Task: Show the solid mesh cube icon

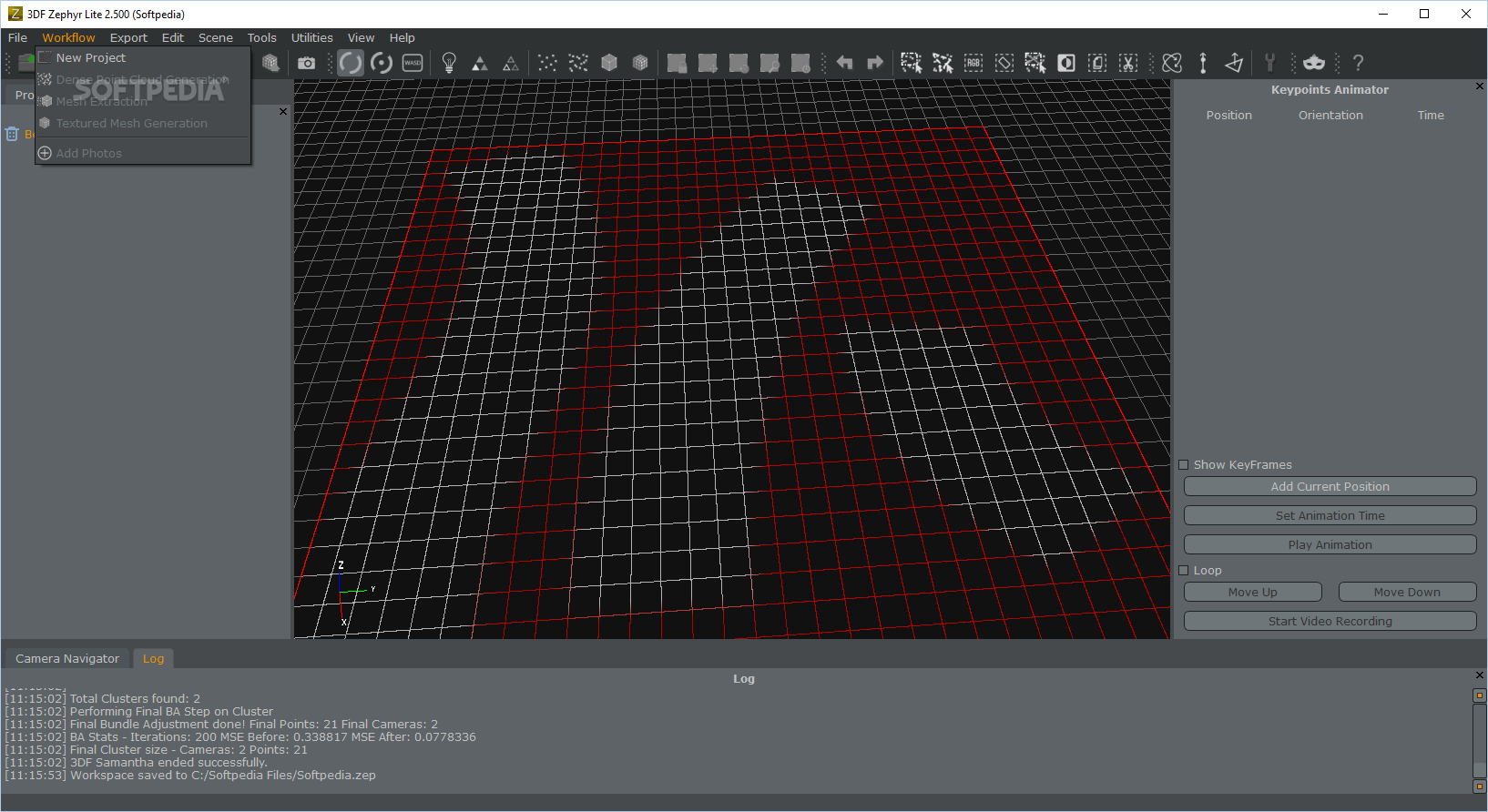Action: (x=609, y=63)
